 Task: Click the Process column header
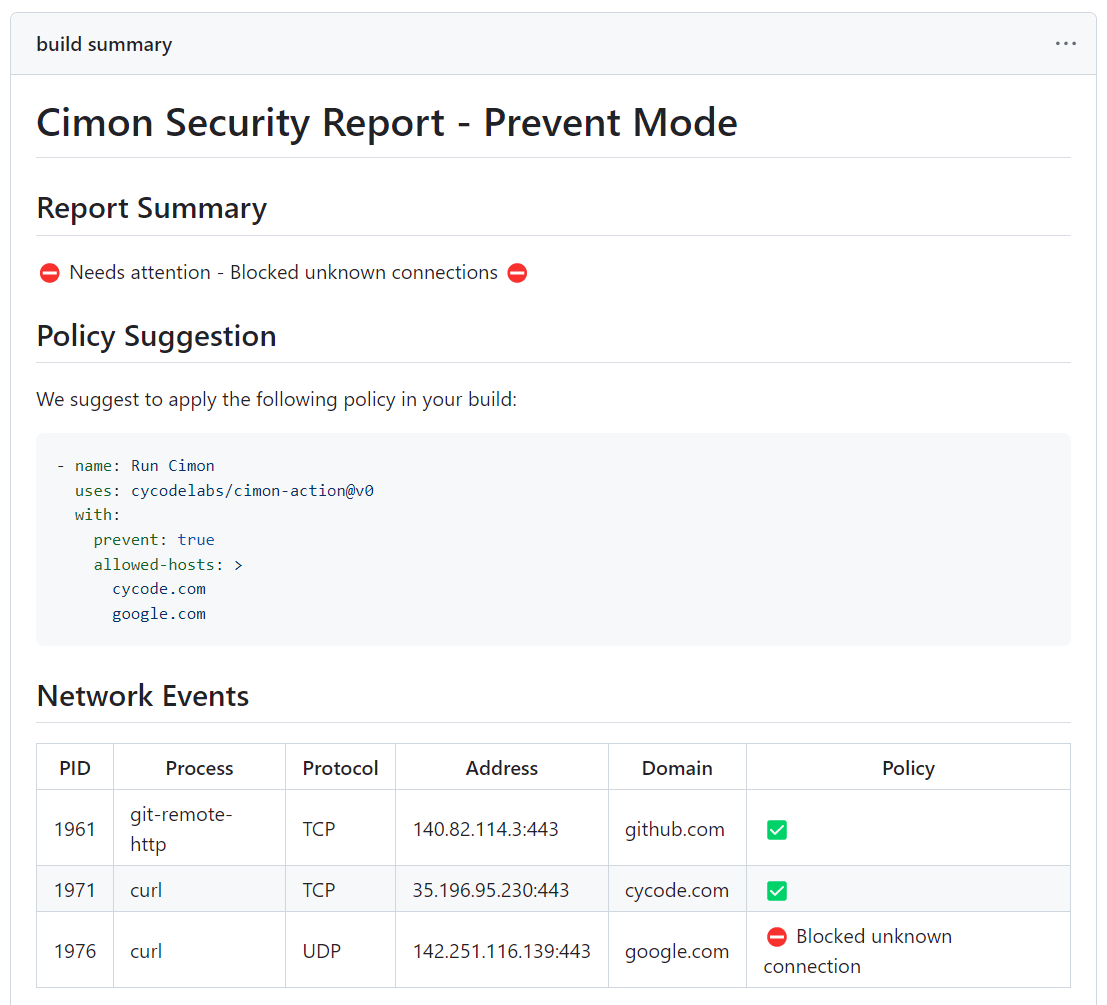point(199,768)
